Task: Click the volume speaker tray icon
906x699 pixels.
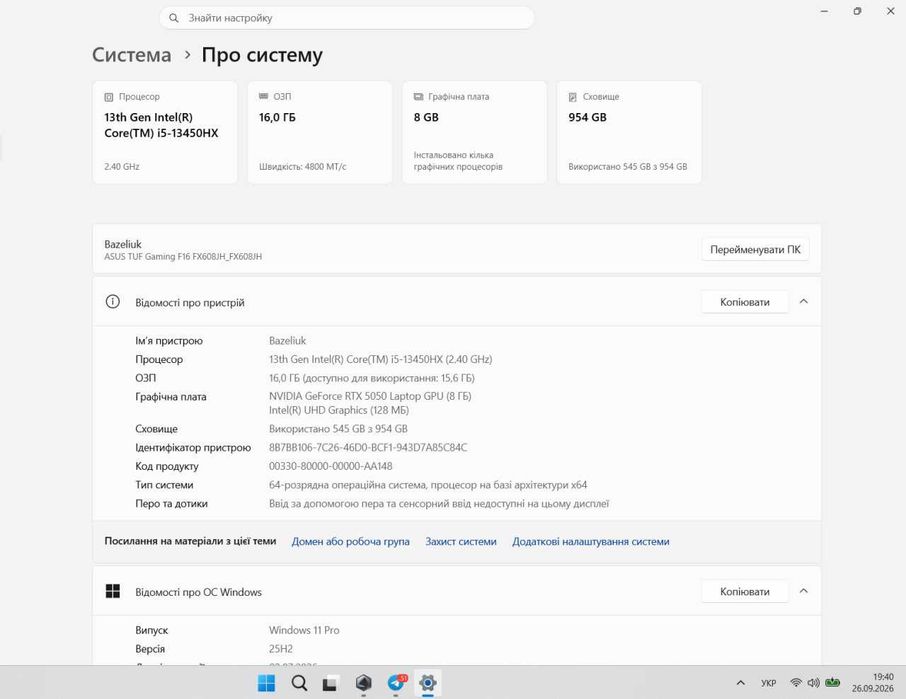Action: coord(814,683)
